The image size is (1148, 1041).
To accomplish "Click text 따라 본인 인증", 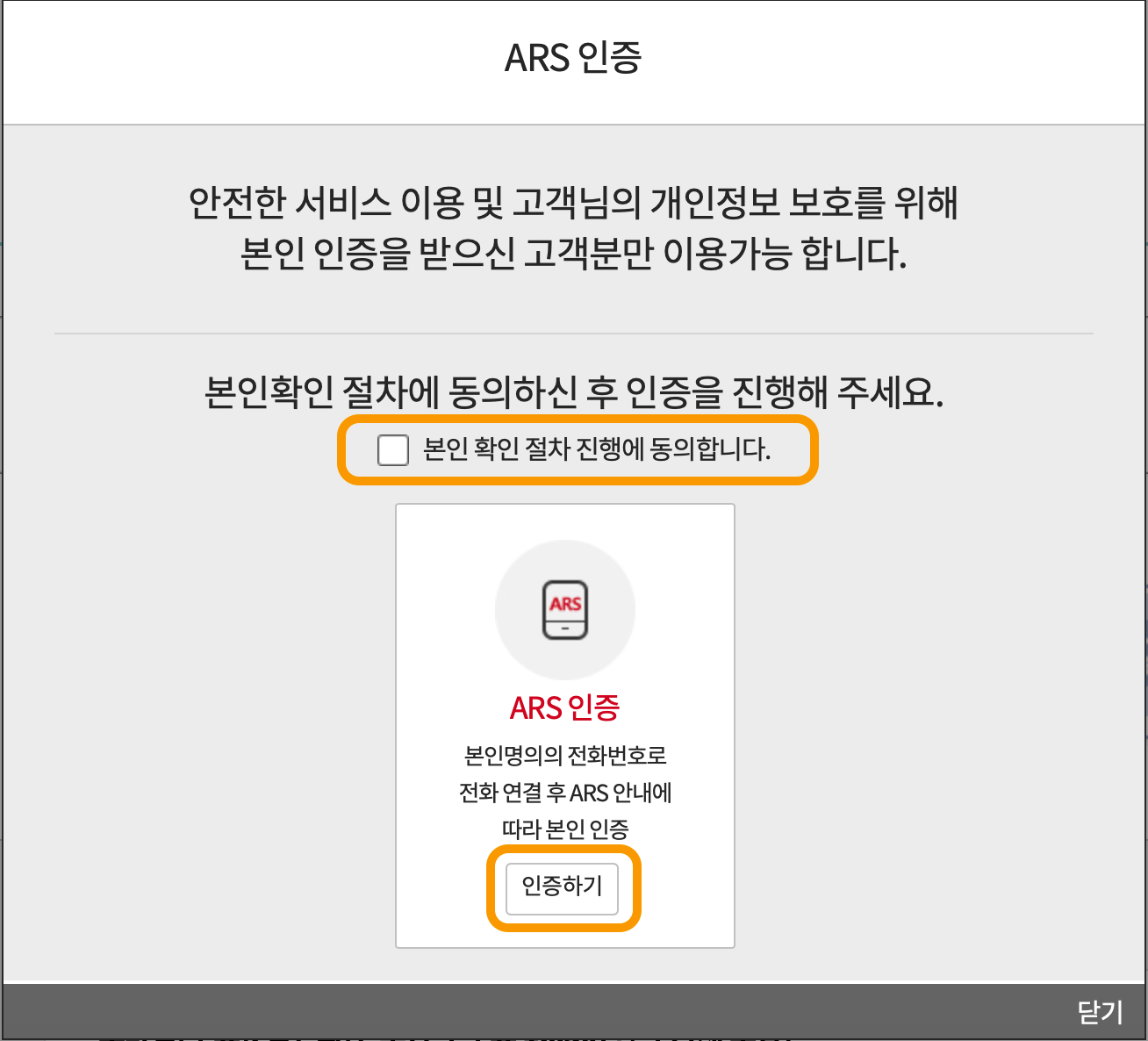I will 565,829.
